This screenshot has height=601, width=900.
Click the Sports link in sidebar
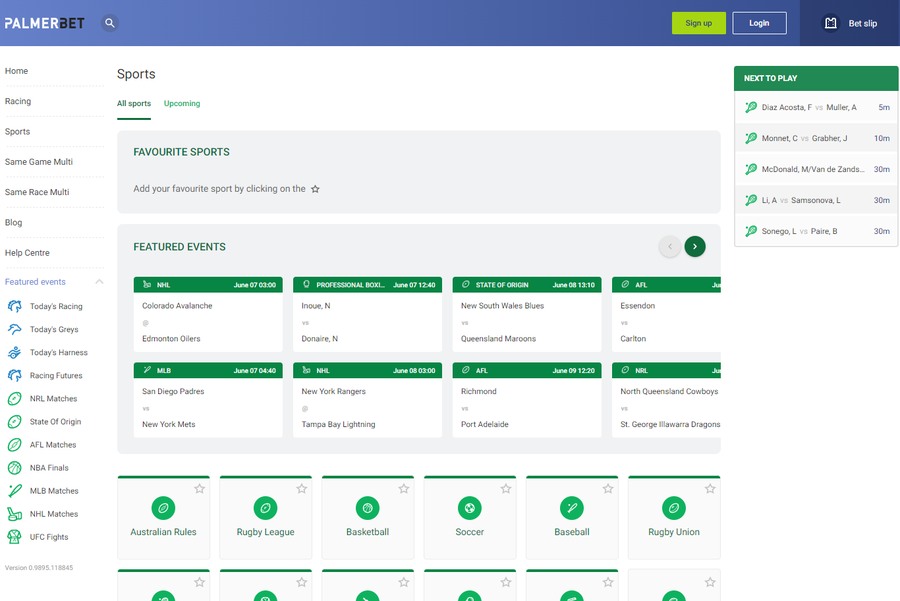pos(17,131)
